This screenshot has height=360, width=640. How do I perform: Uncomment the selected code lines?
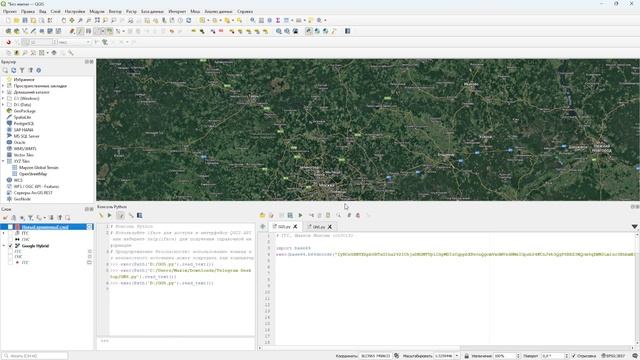click(358, 216)
